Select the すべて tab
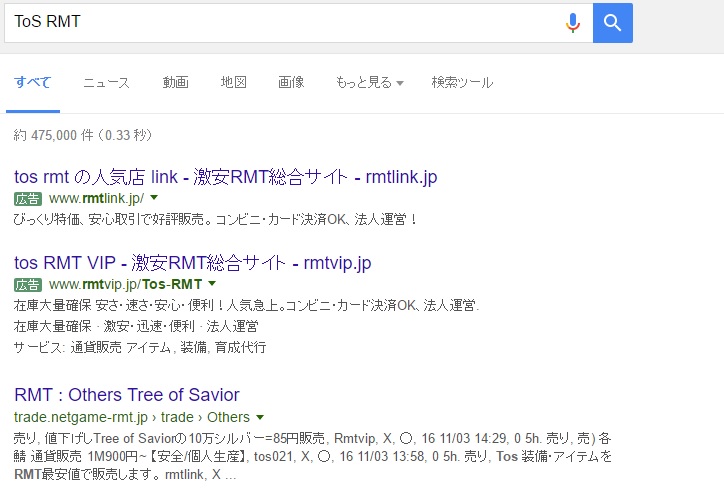Screen dimensions: 724x490 (x=33, y=82)
